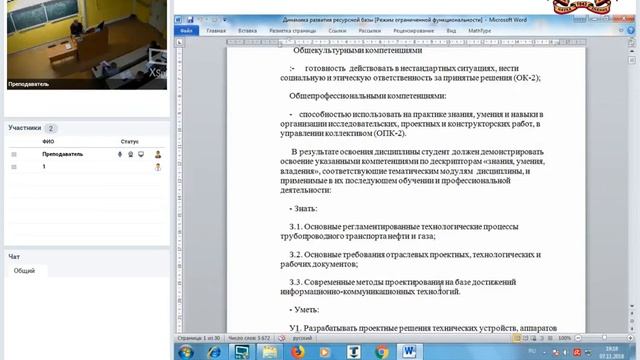Switch to the Главная ribbon tab

216,31
